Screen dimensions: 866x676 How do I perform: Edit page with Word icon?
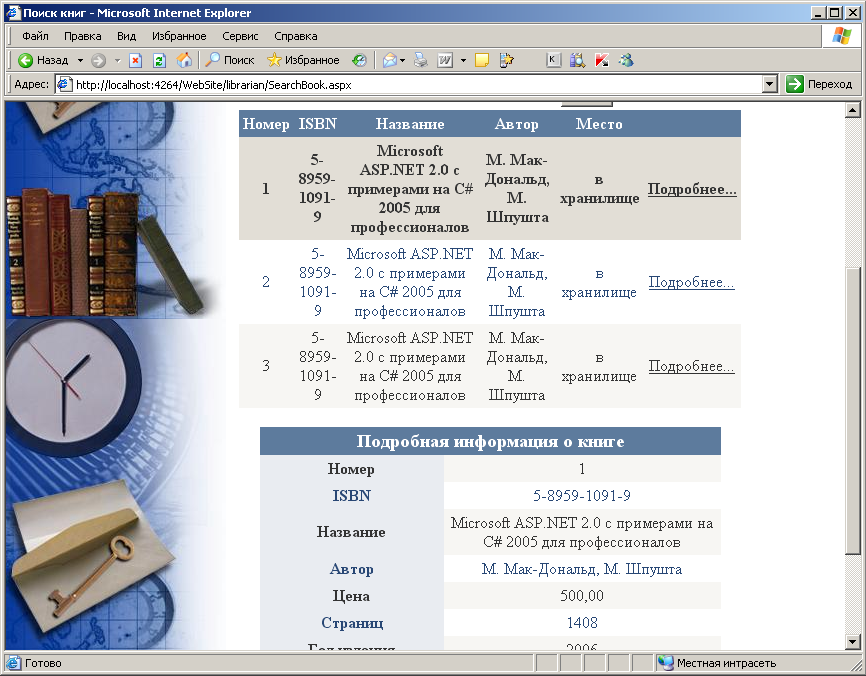pyautogui.click(x=445, y=60)
